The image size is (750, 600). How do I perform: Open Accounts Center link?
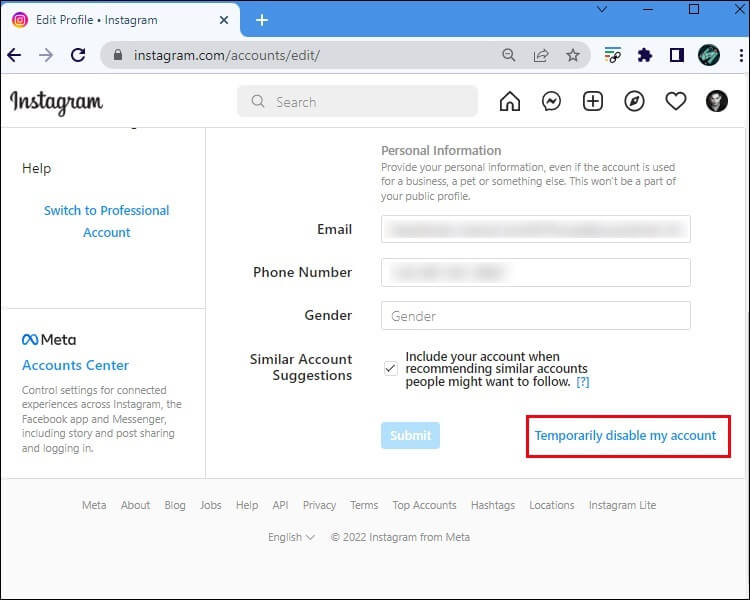pos(75,366)
